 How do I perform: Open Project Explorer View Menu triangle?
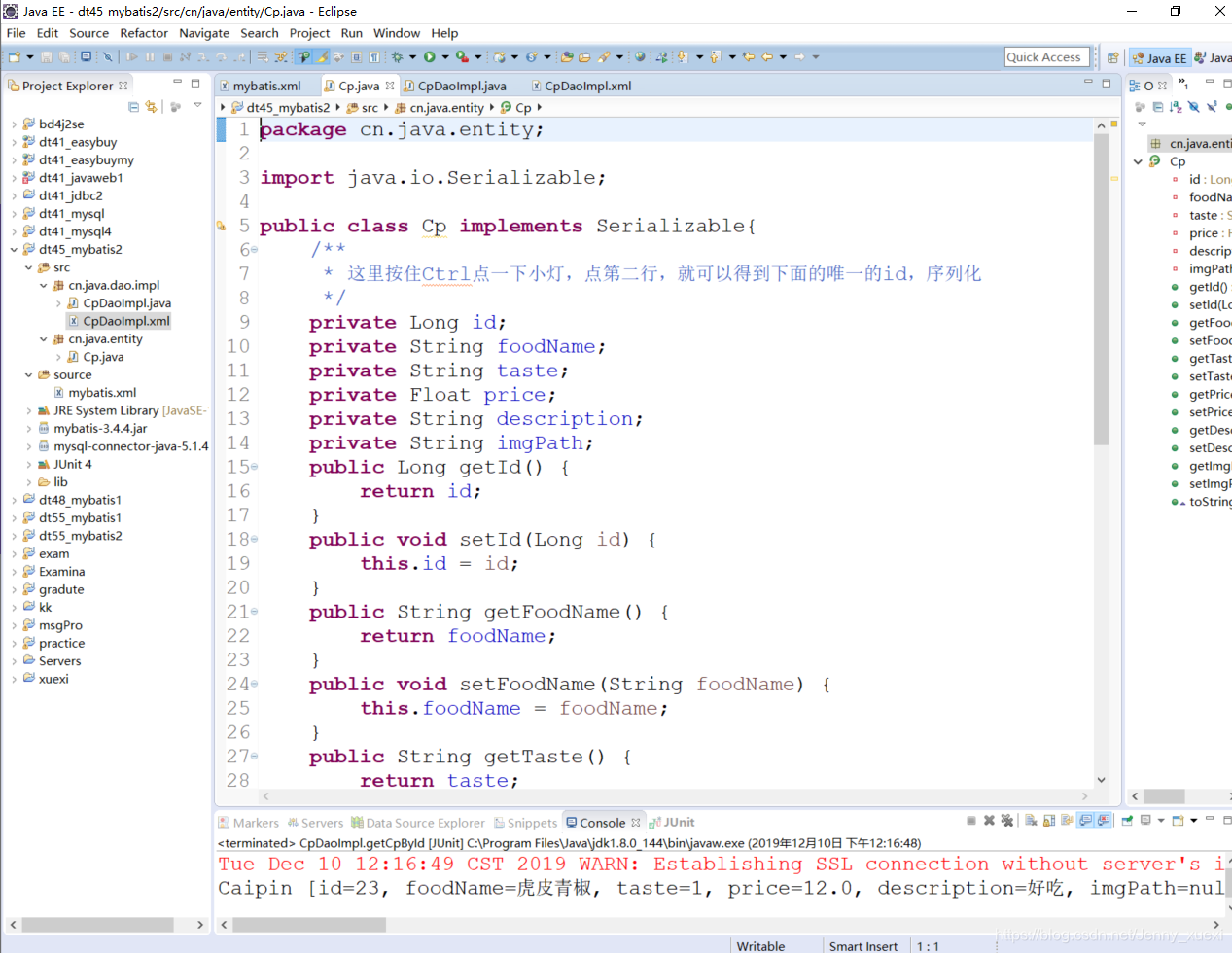tap(197, 105)
